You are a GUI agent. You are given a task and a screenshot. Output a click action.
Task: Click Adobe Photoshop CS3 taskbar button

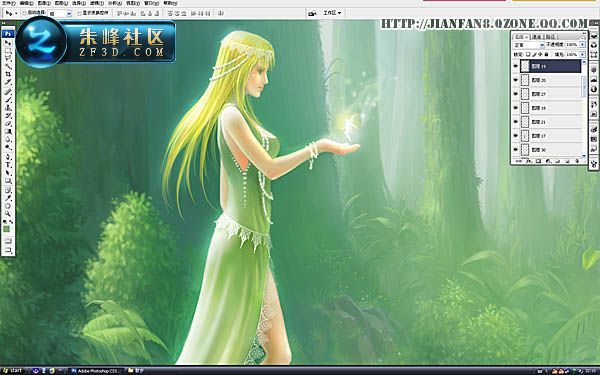[96, 371]
